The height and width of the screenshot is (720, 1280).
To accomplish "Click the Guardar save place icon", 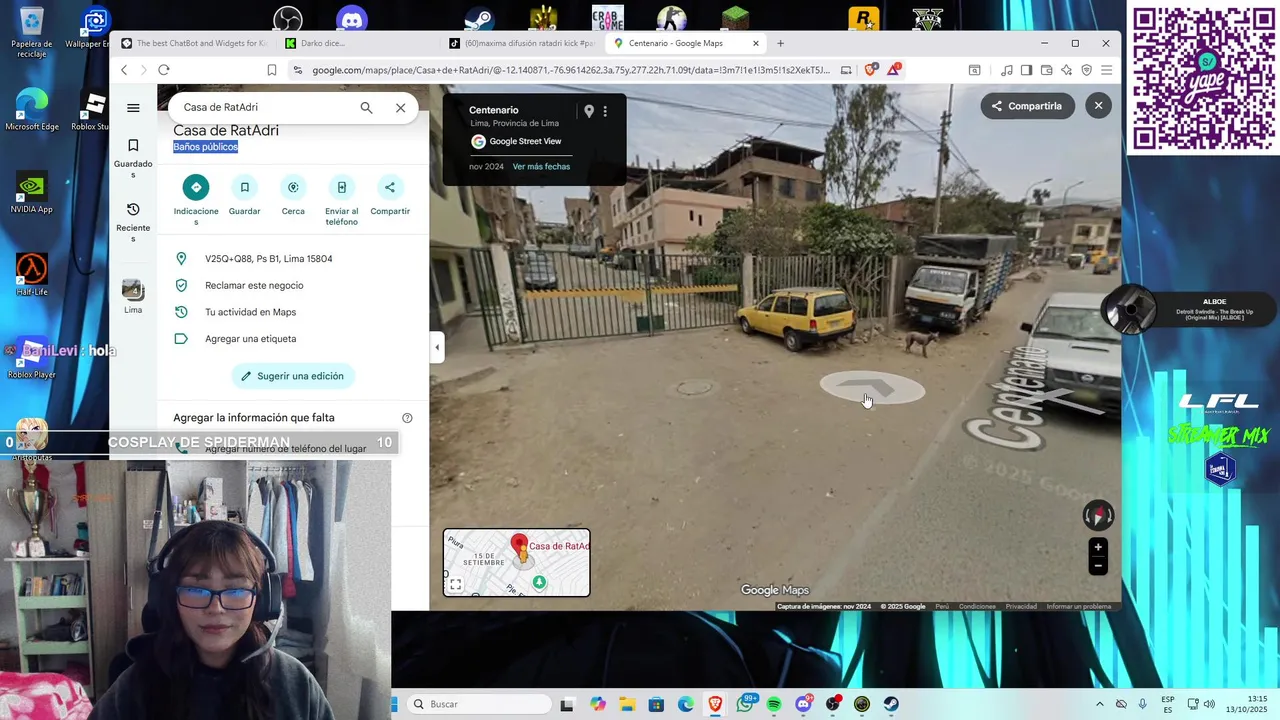I will click(x=244, y=187).
